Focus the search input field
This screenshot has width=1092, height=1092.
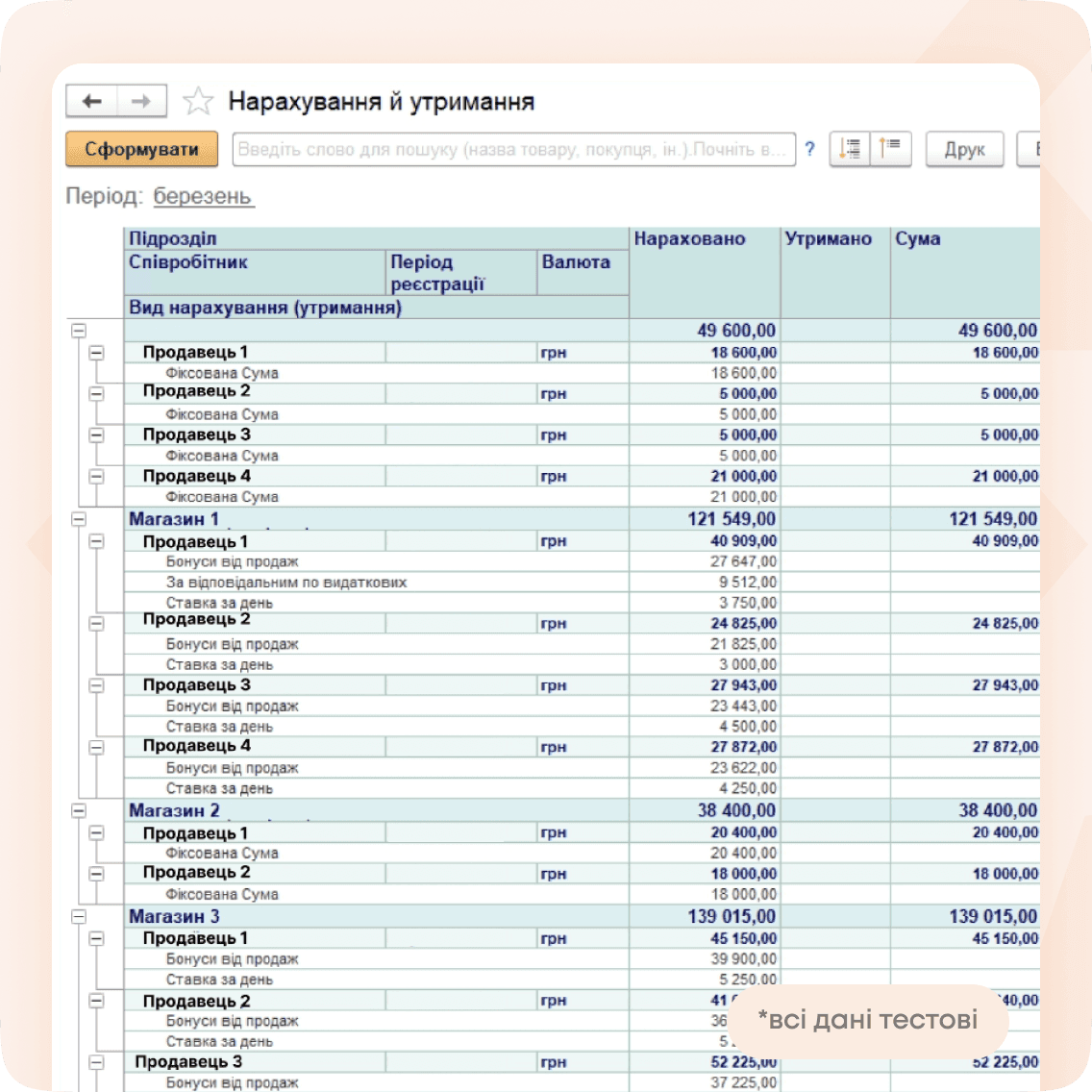(514, 149)
